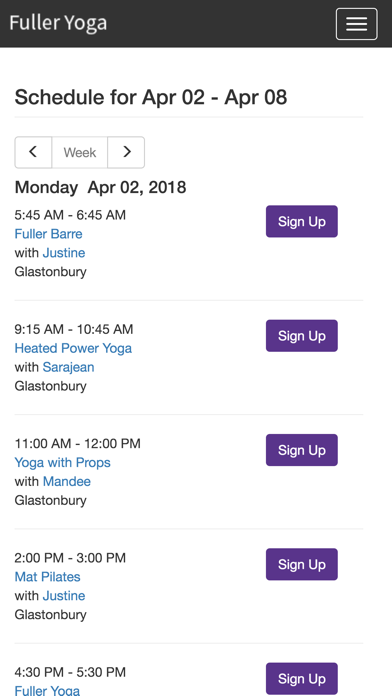View instructor Justine for Fuller Barre
The image size is (392, 696).
[64, 253]
